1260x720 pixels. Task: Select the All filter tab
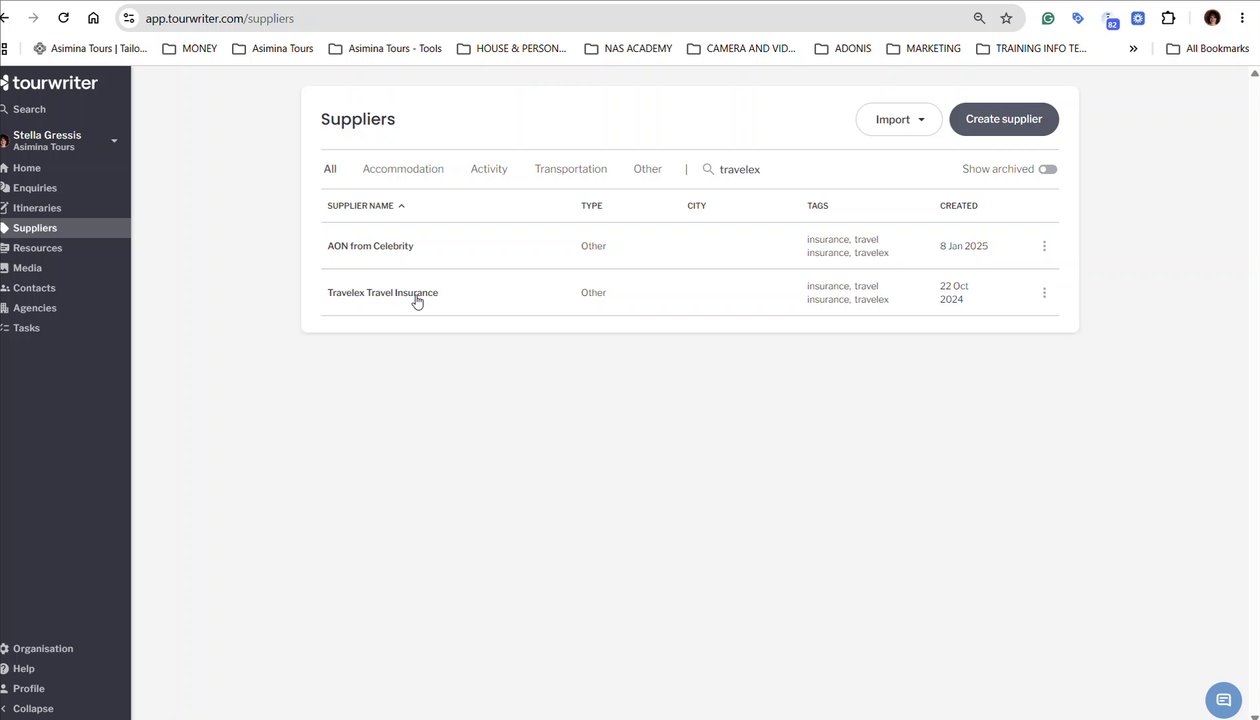click(x=330, y=169)
